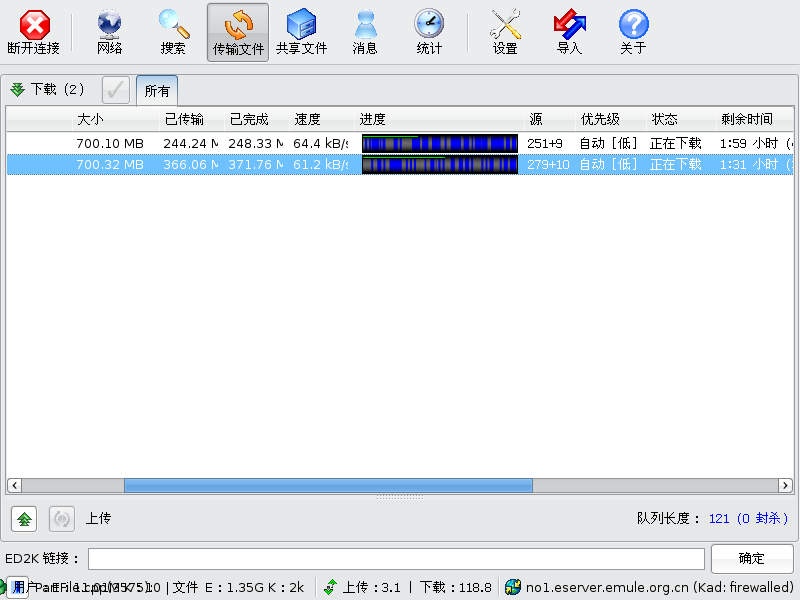The image size is (800, 600).
Task: Click no1.eserver.emule.org.cn server status text
Action: point(660,587)
